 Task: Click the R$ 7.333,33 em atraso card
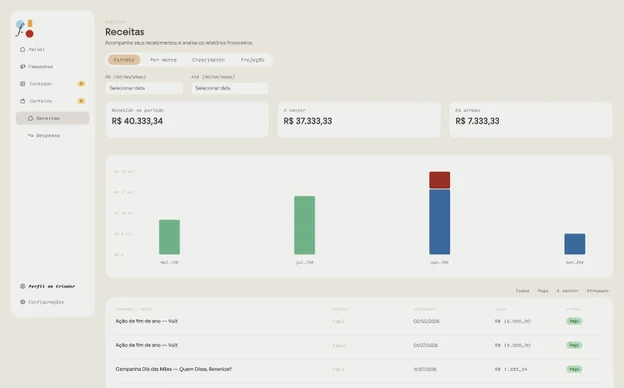coord(531,120)
